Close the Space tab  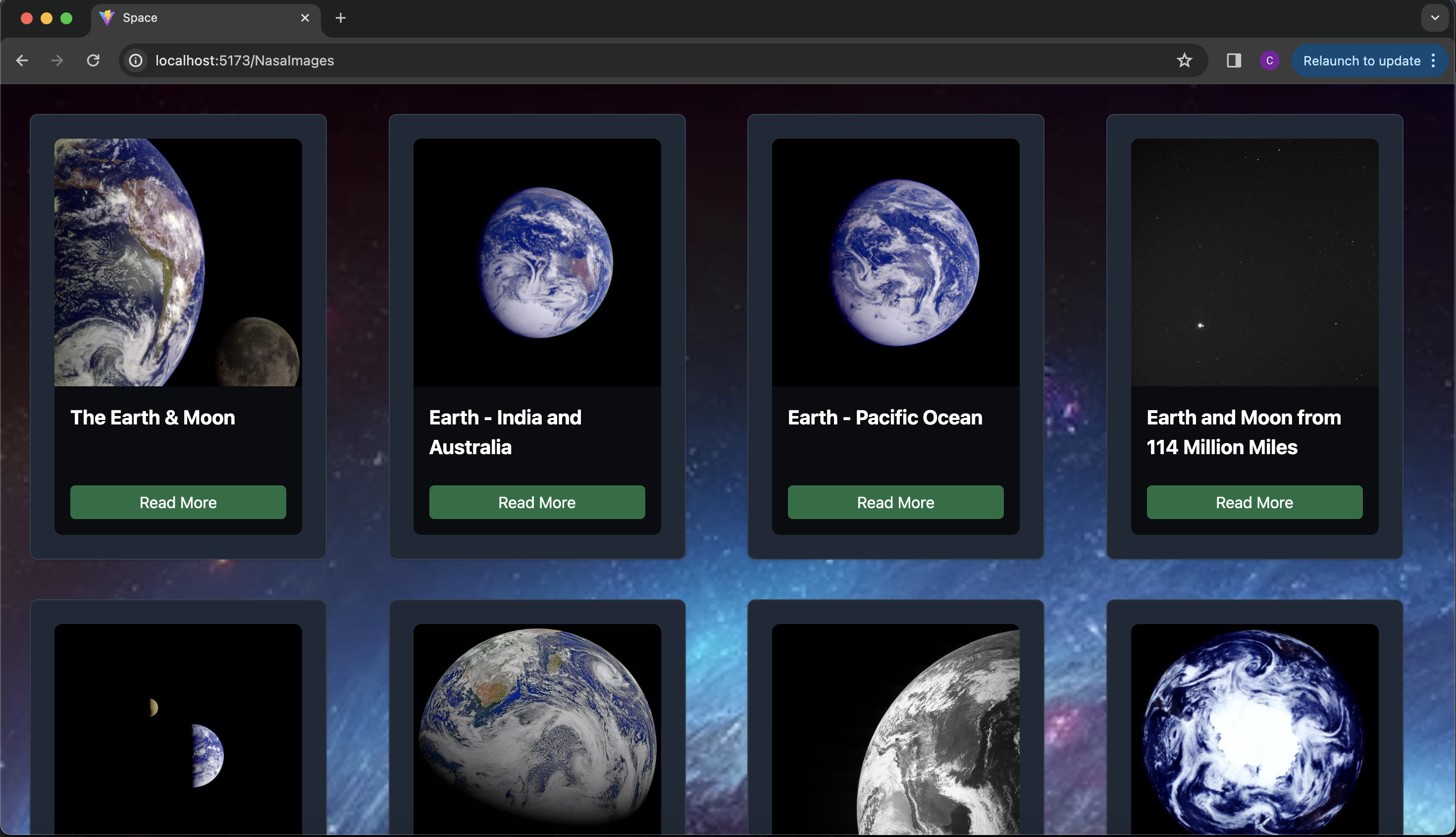pyautogui.click(x=305, y=18)
